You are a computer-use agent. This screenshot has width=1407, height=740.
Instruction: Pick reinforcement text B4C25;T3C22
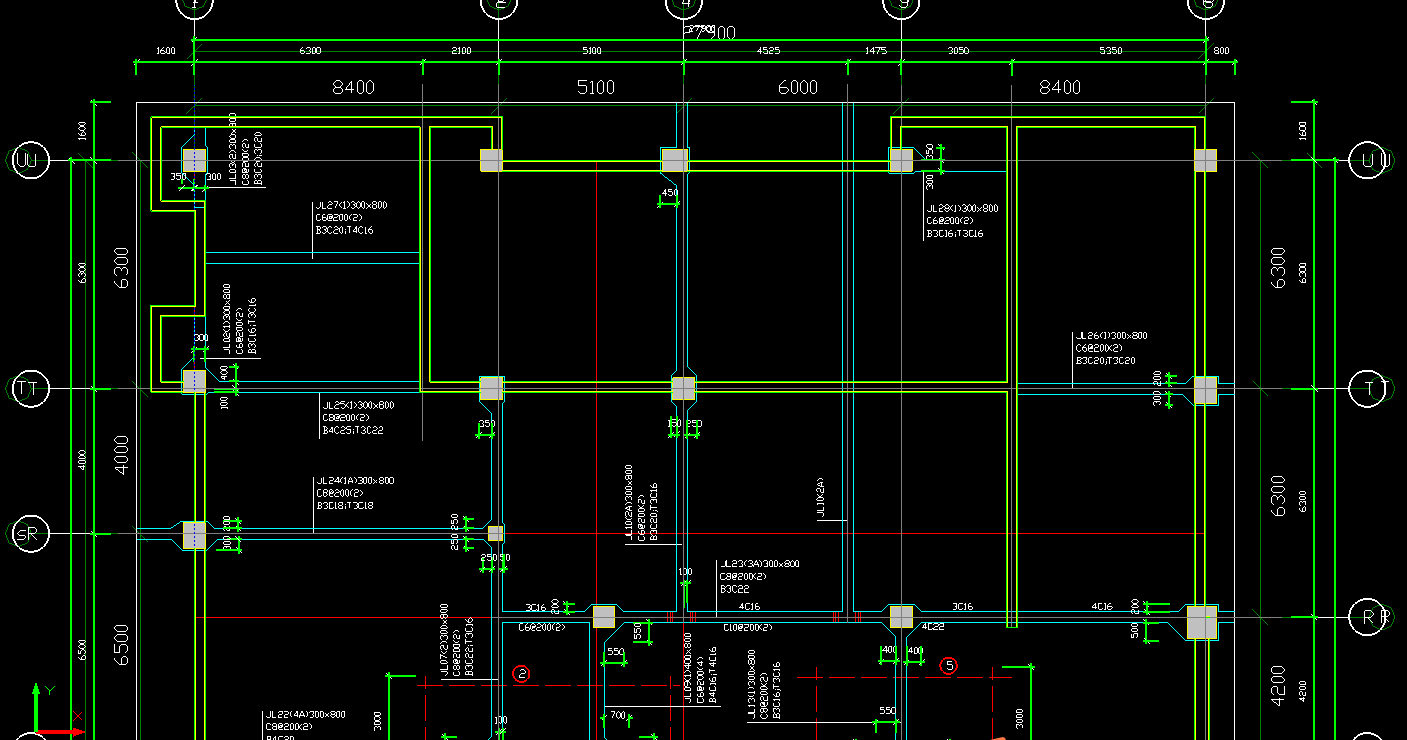[x=352, y=431]
